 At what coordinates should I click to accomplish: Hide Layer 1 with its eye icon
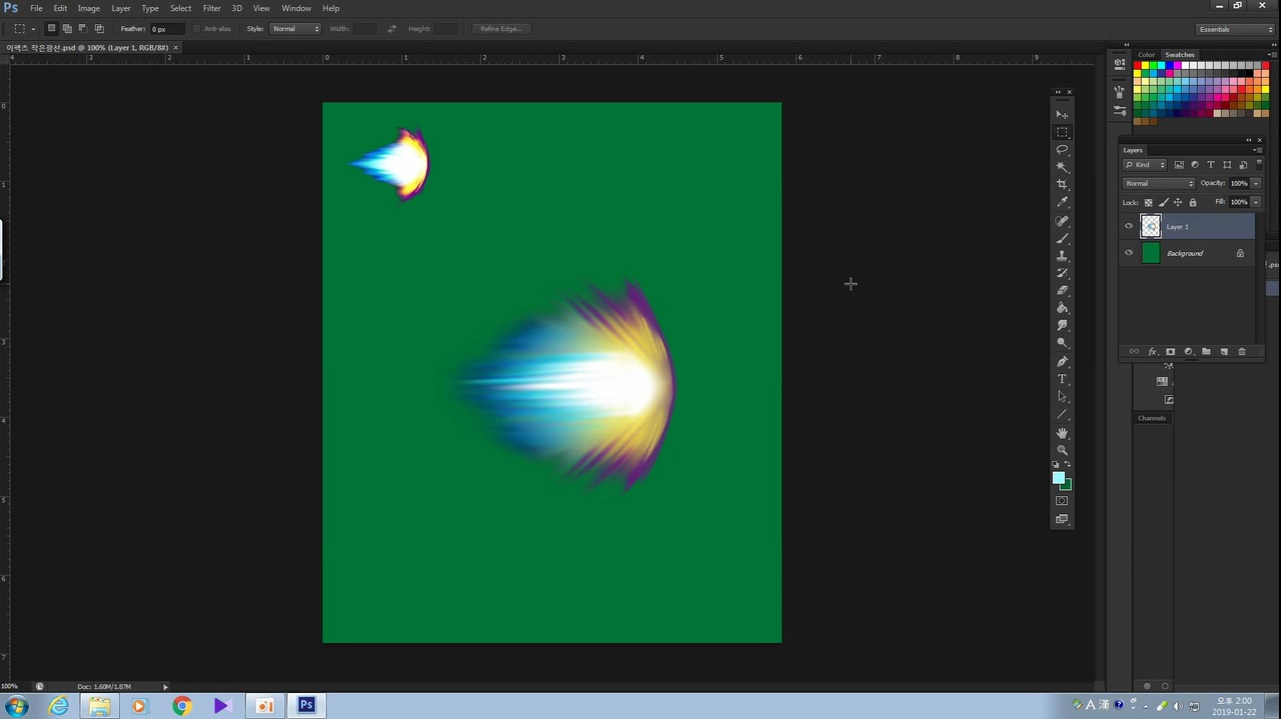1129,226
